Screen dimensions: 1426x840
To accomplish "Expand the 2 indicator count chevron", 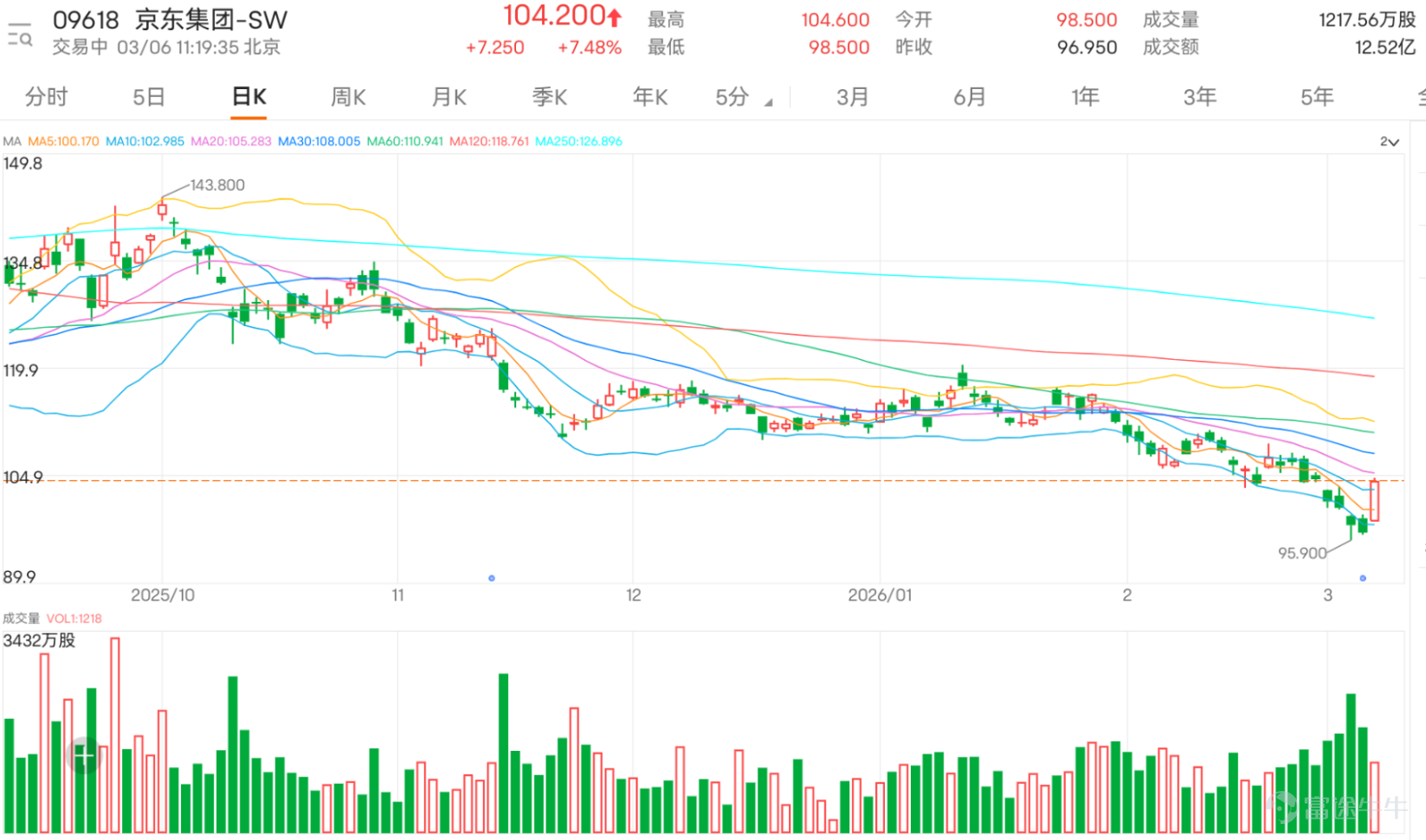I will tap(1389, 142).
